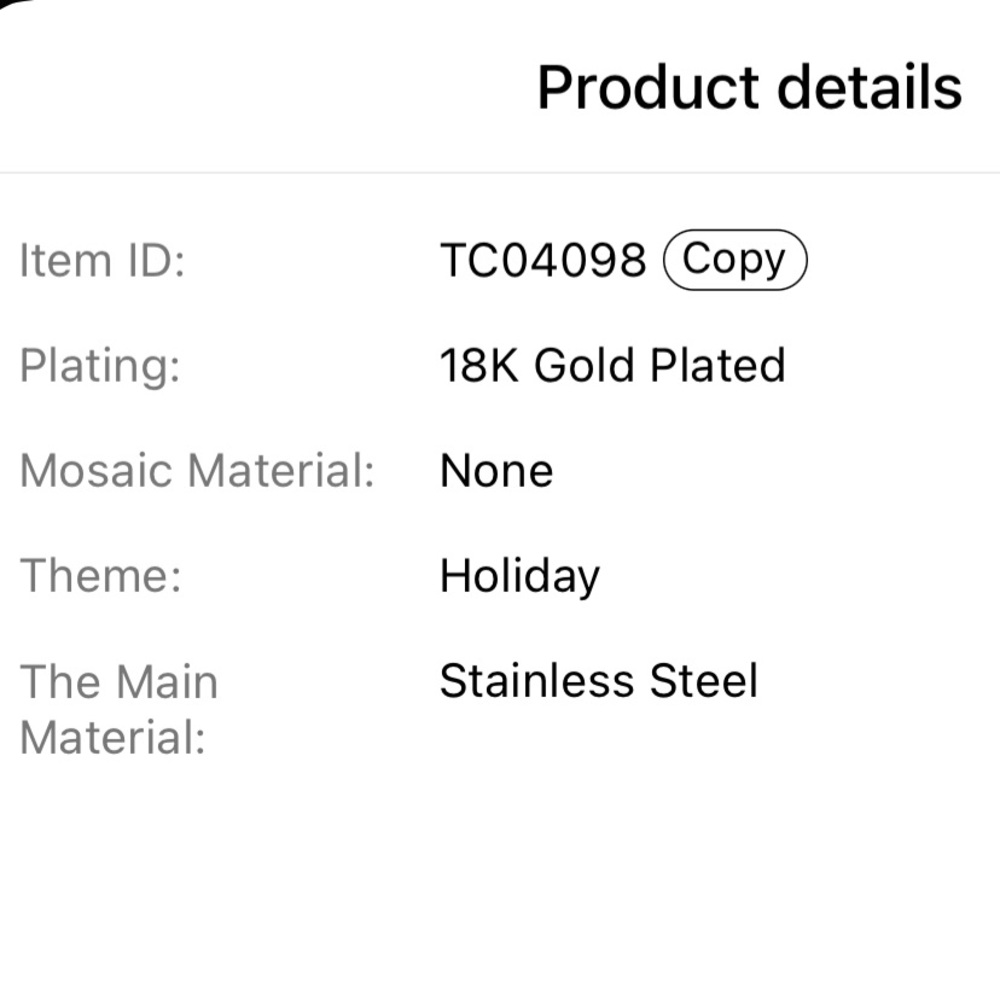This screenshot has width=1000, height=1000.
Task: Select the Stainless Steel value
Action: 599,680
